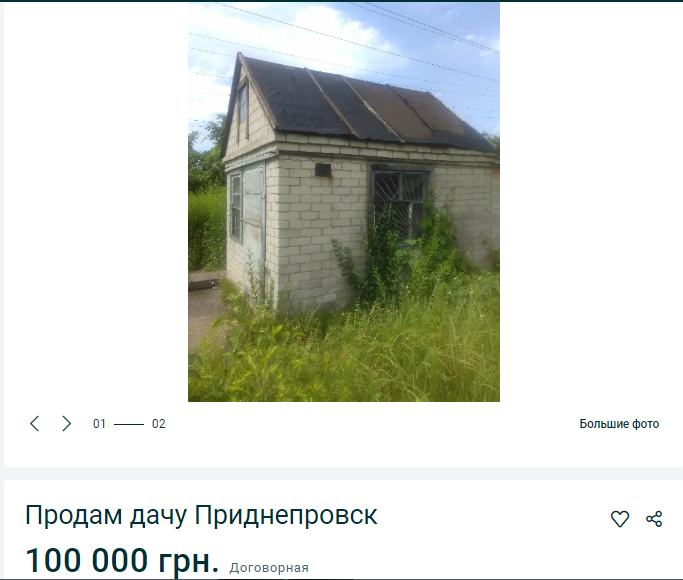
Task: Click the attic window in the photo
Action: pyautogui.click(x=243, y=111)
